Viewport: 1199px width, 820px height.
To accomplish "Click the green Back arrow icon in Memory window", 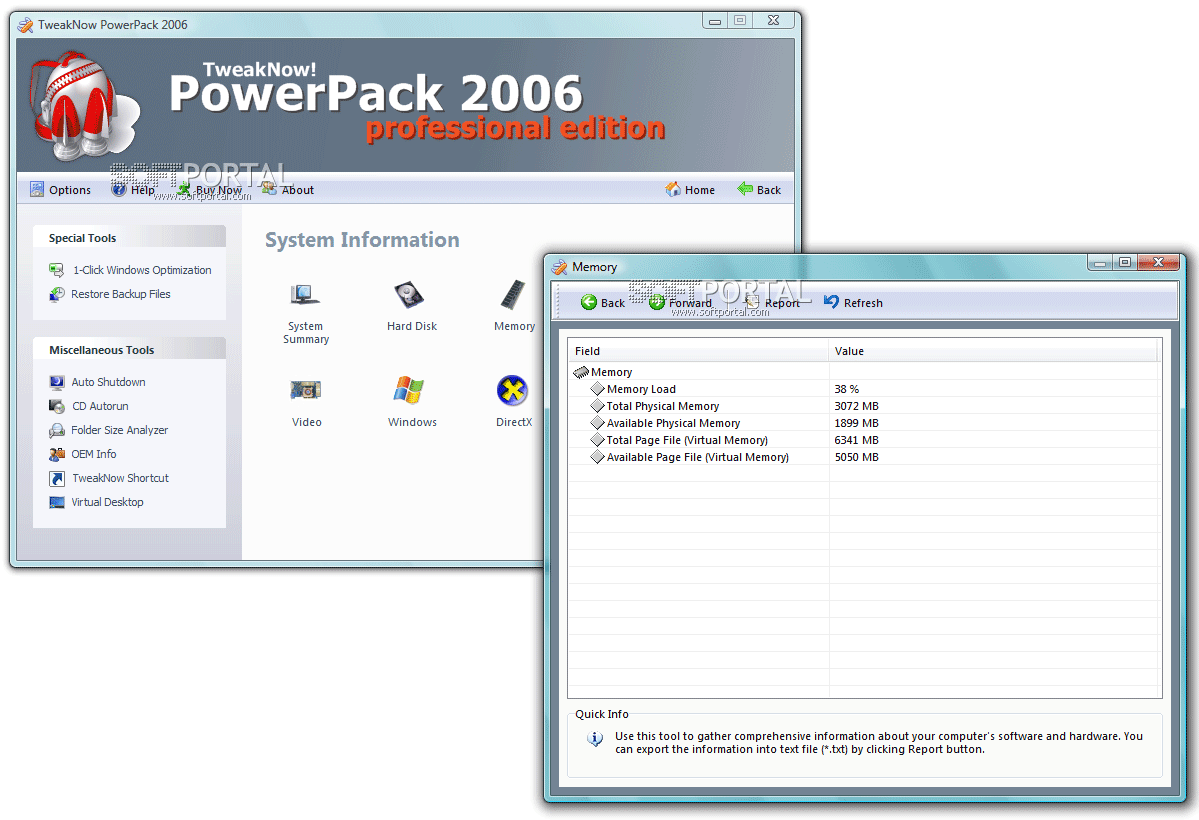I will coord(589,302).
